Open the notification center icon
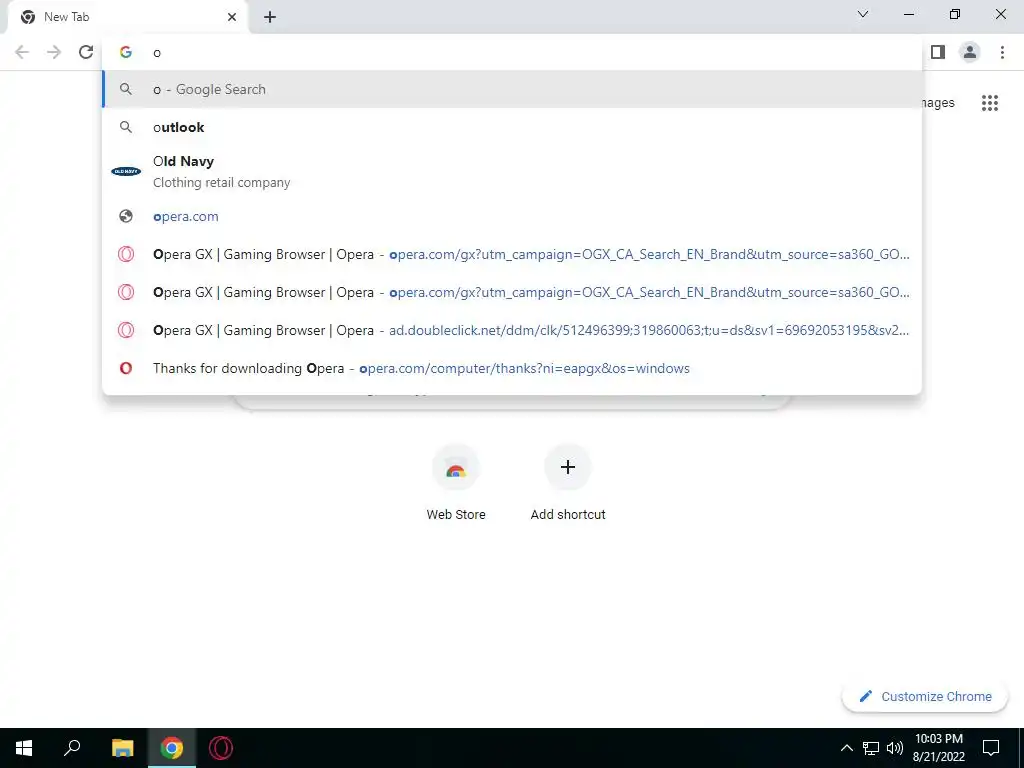Viewport: 1024px width, 768px height. pyautogui.click(x=991, y=748)
